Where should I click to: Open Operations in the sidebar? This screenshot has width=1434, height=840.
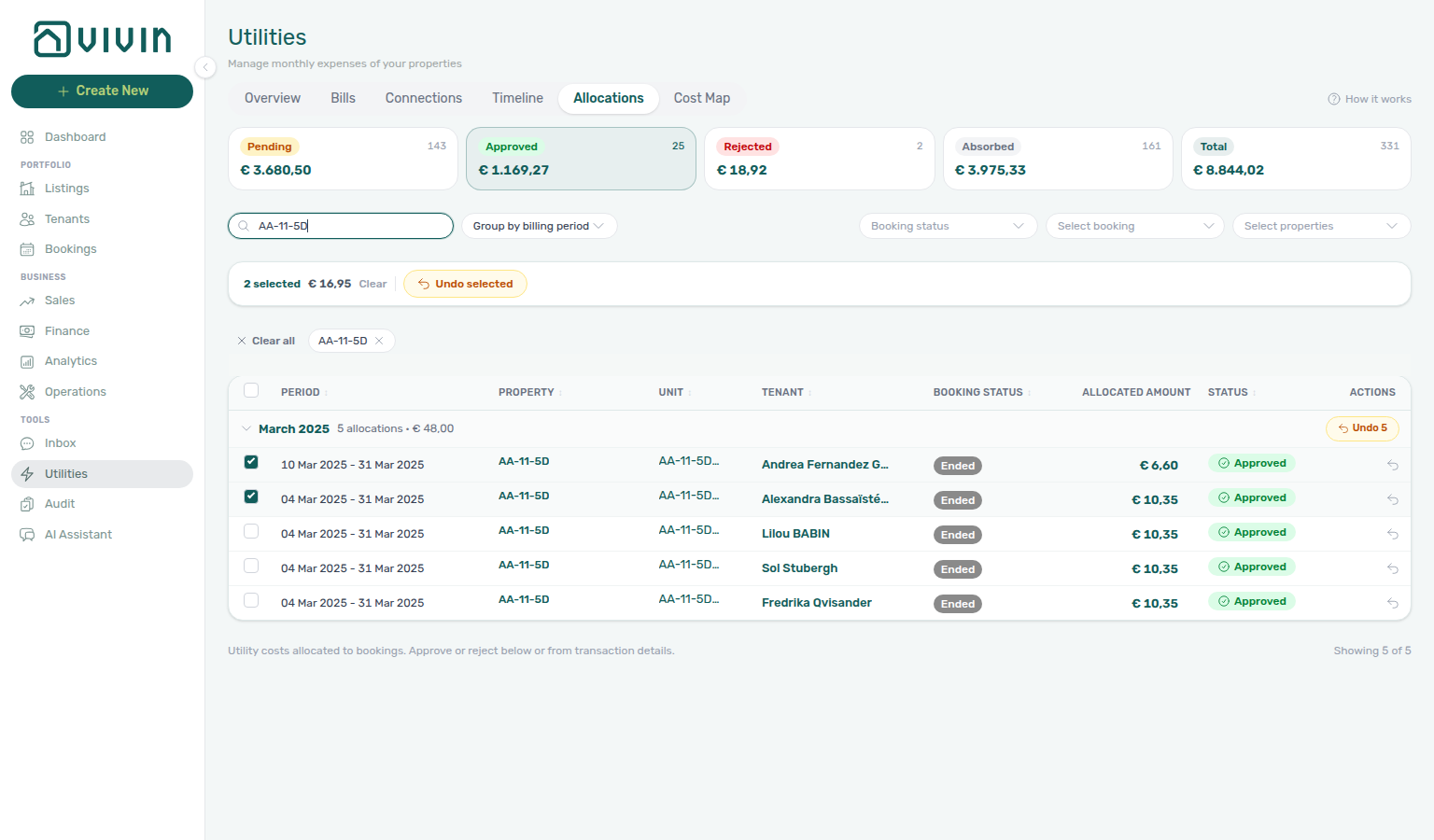102,392
